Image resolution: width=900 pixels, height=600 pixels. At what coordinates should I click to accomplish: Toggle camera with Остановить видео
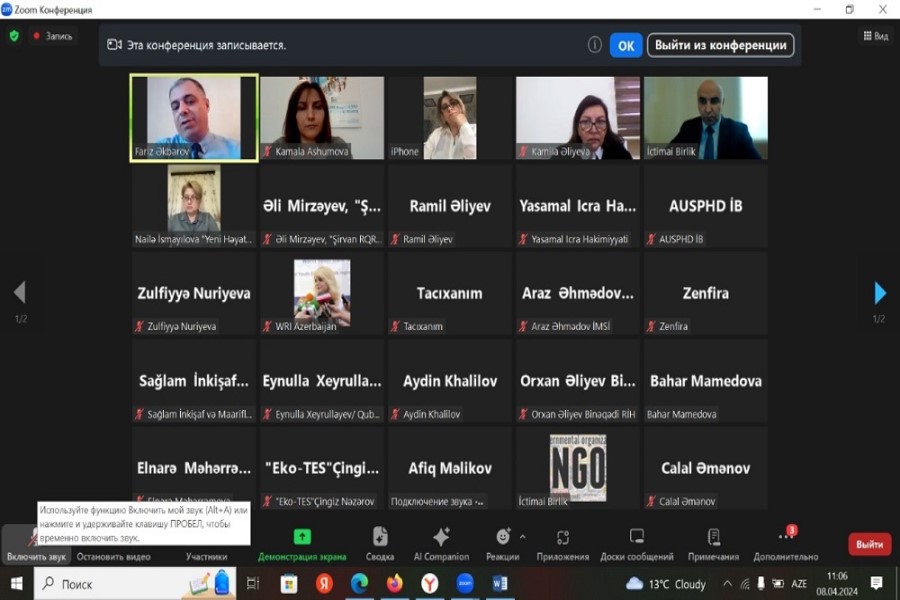coord(114,556)
